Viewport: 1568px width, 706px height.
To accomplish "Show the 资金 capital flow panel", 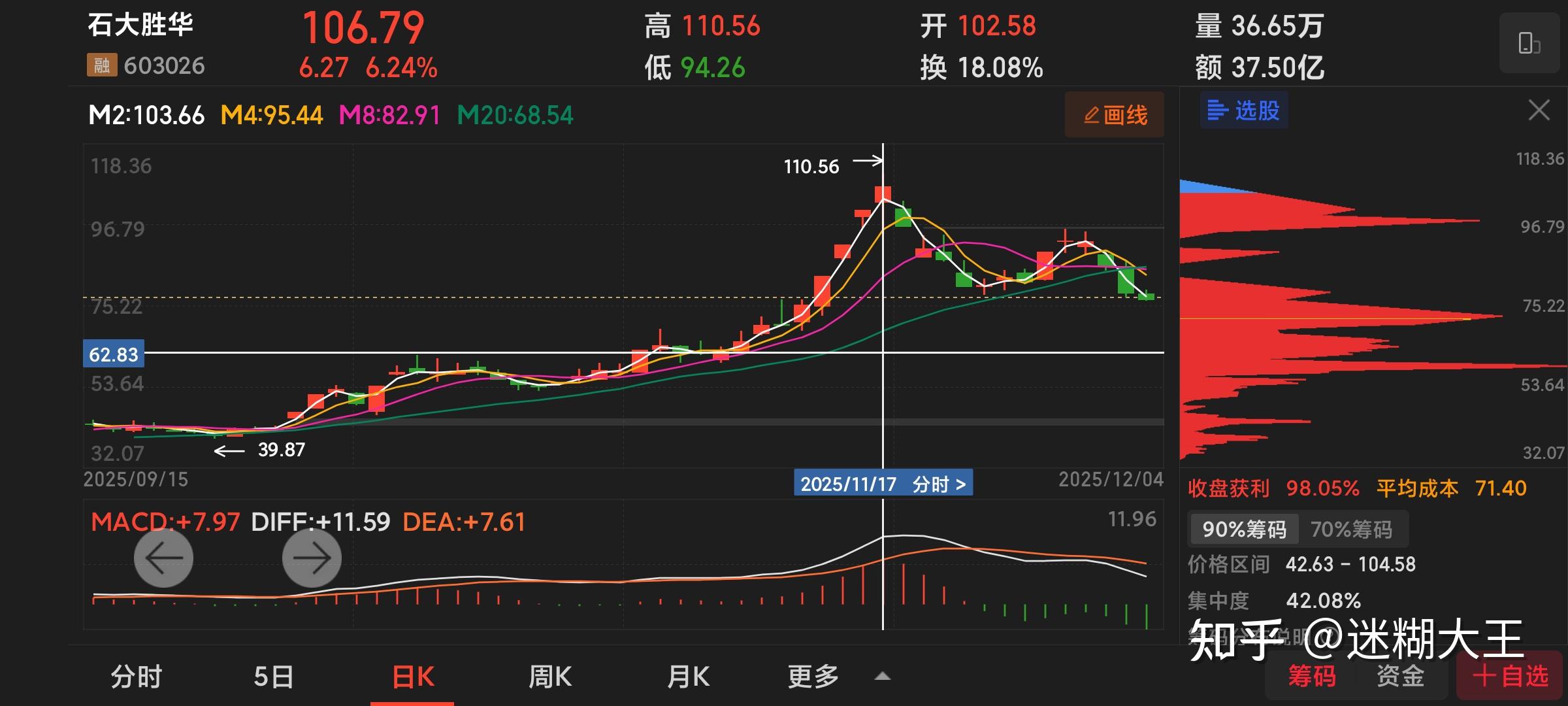I will (x=1400, y=676).
